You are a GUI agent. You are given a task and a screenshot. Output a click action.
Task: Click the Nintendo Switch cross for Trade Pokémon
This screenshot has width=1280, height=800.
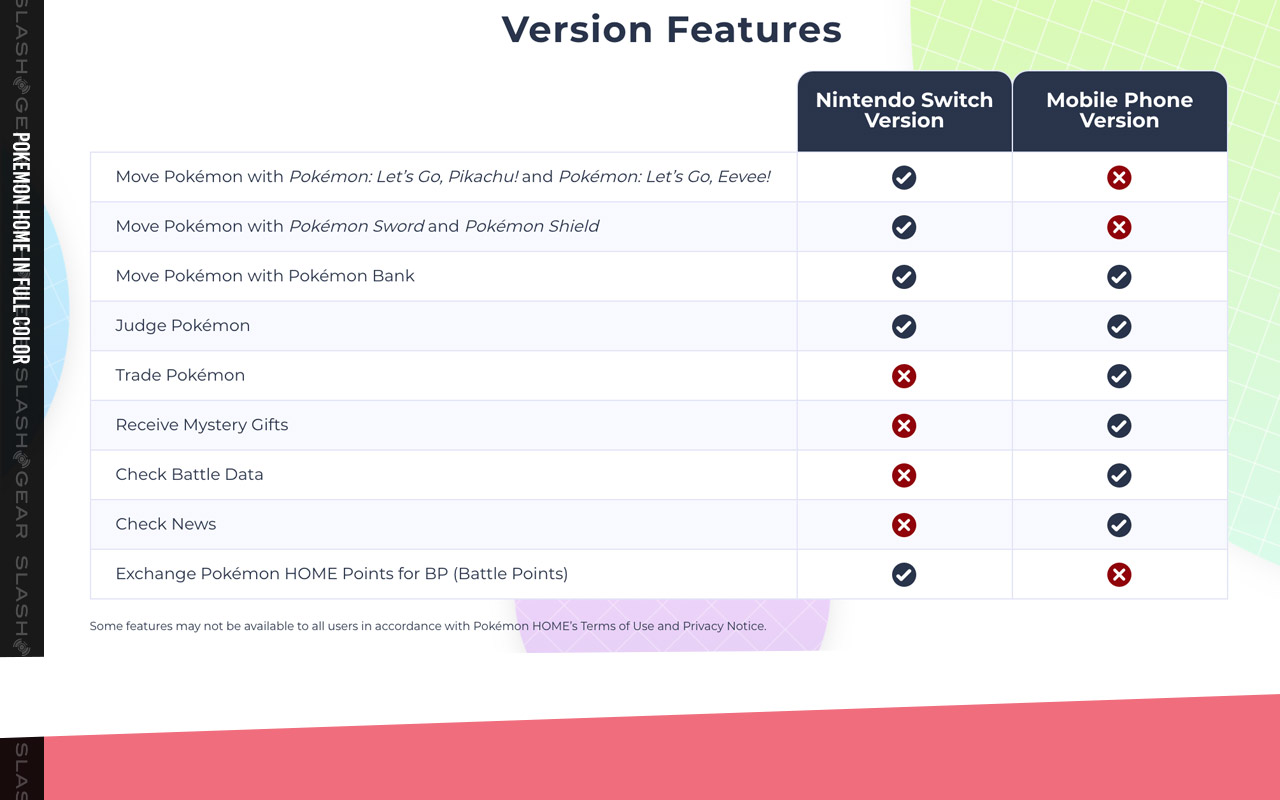[904, 376]
